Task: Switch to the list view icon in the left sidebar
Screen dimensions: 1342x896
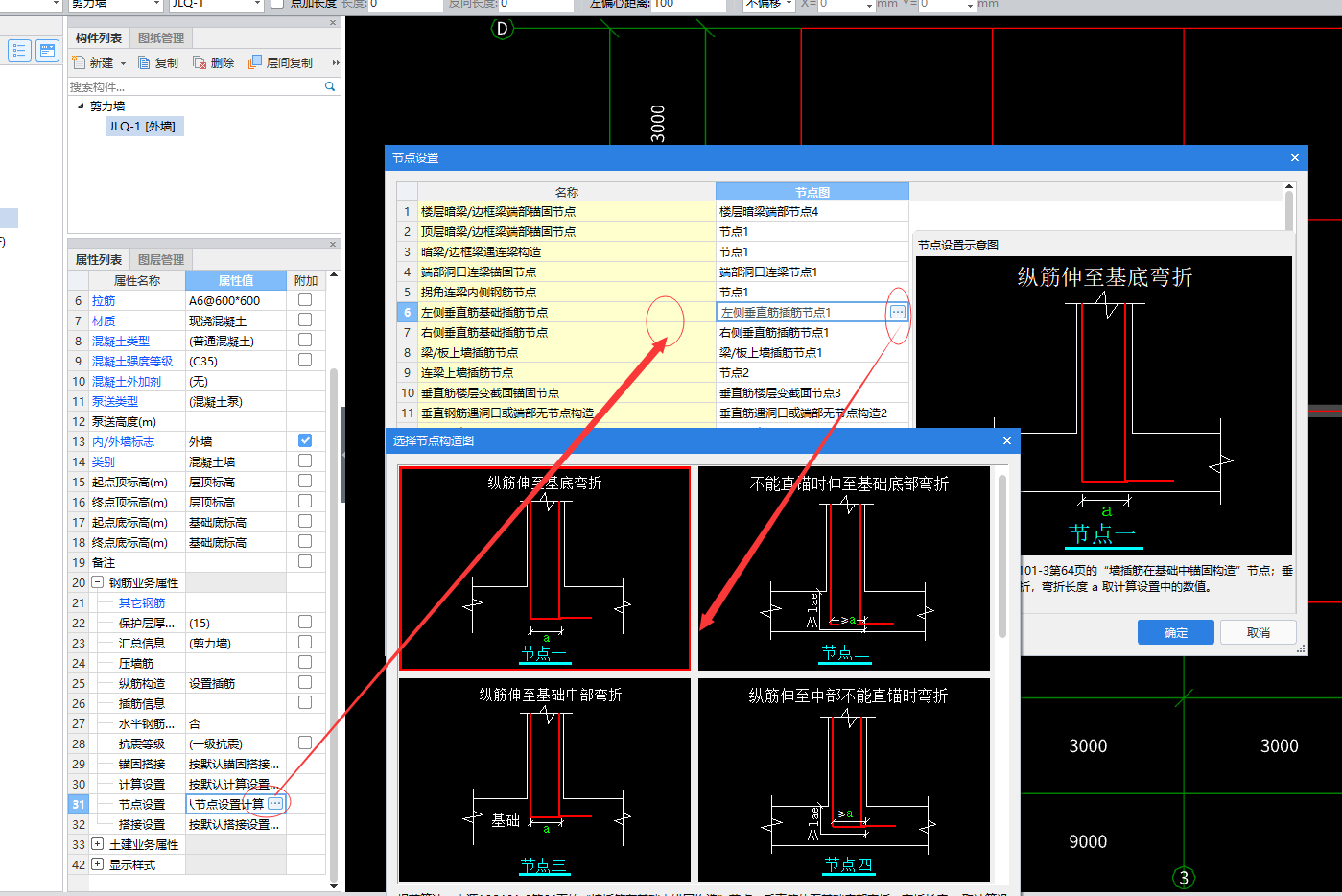Action: coord(19,51)
